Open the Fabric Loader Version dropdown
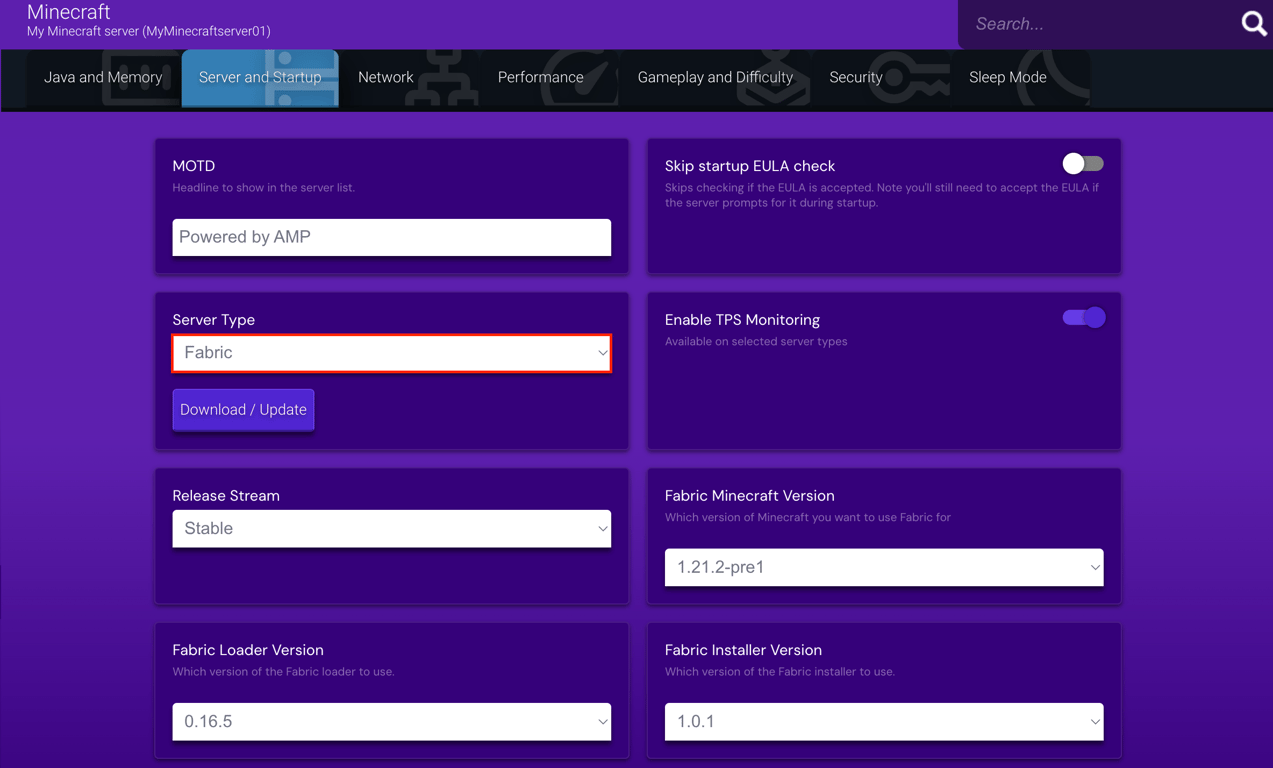 [391, 721]
